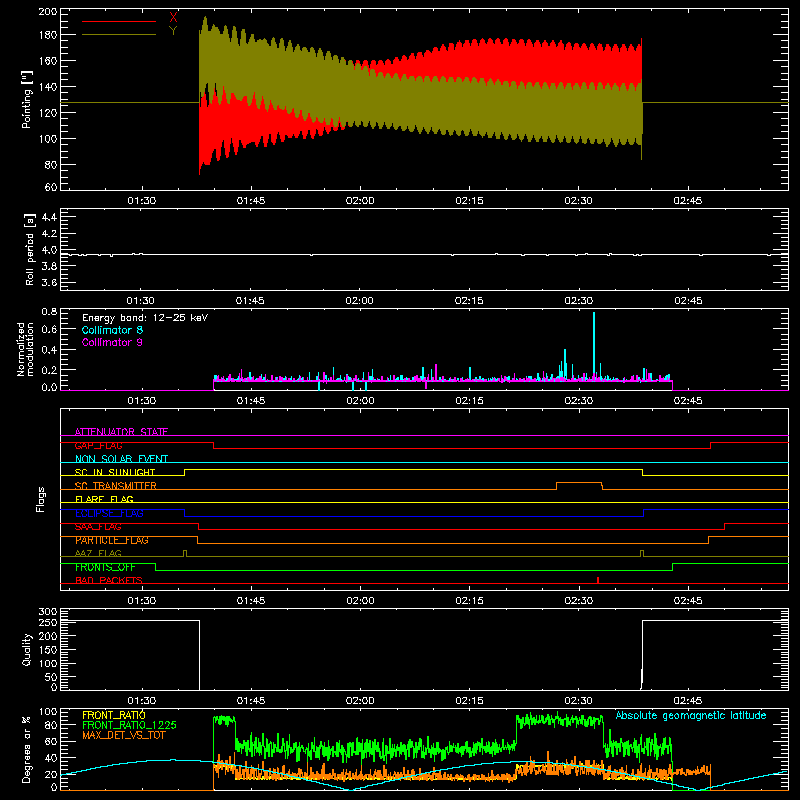The width and height of the screenshot is (800, 800).
Task: Click the Quality axis title
Action: (x=27, y=649)
